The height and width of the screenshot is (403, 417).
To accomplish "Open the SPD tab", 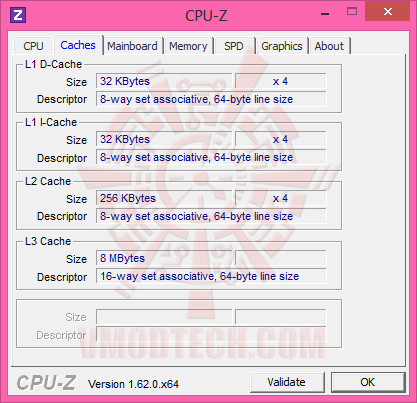I will 234,46.
